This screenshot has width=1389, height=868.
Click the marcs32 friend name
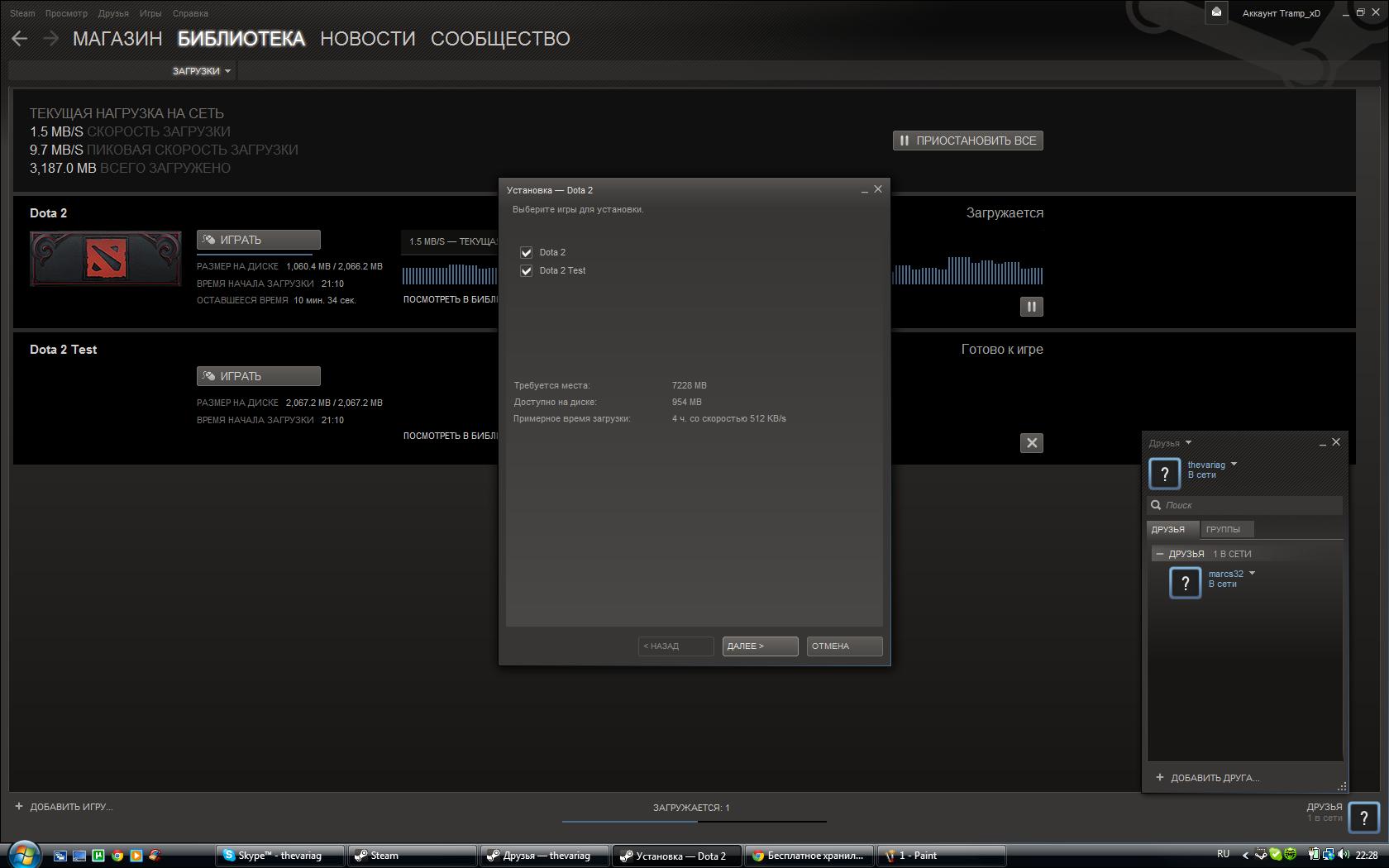tap(1225, 574)
